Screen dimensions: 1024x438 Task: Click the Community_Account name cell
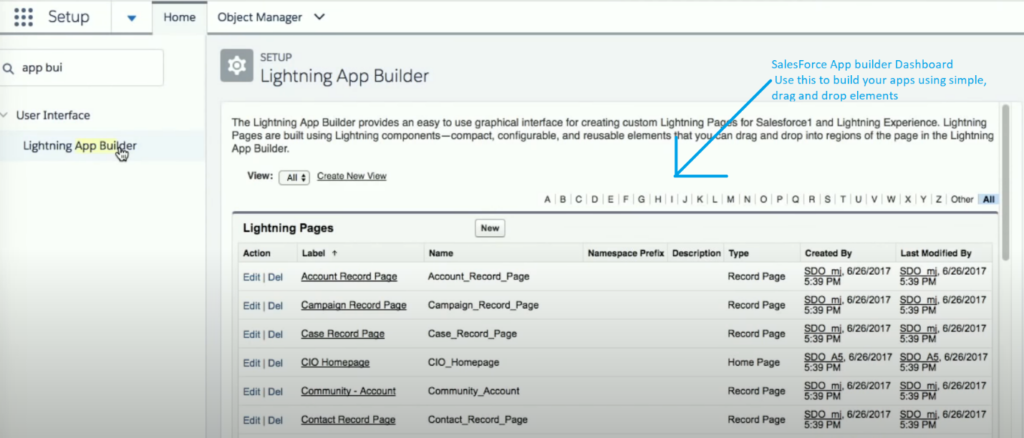pyautogui.click(x=473, y=391)
